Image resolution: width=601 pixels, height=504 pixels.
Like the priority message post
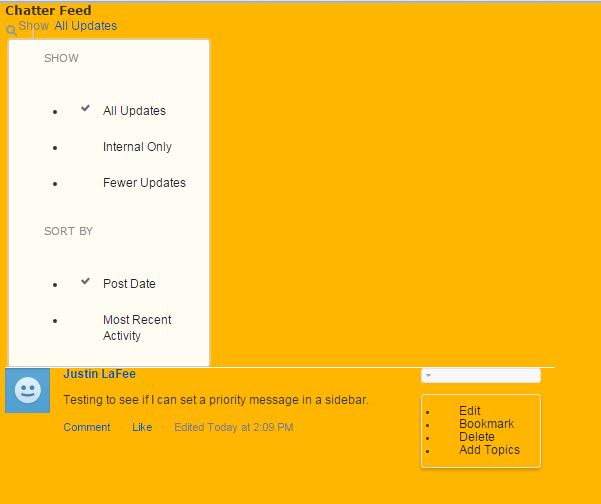(x=142, y=427)
